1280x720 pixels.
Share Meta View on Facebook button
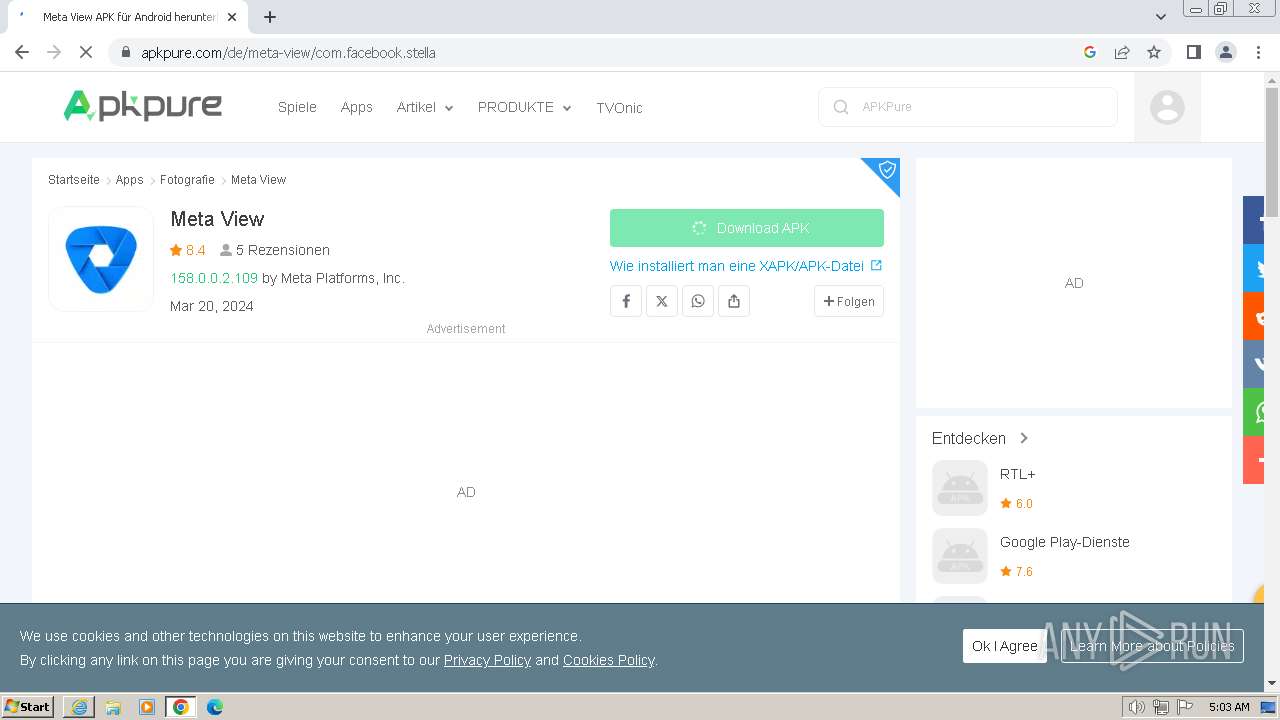click(x=626, y=301)
